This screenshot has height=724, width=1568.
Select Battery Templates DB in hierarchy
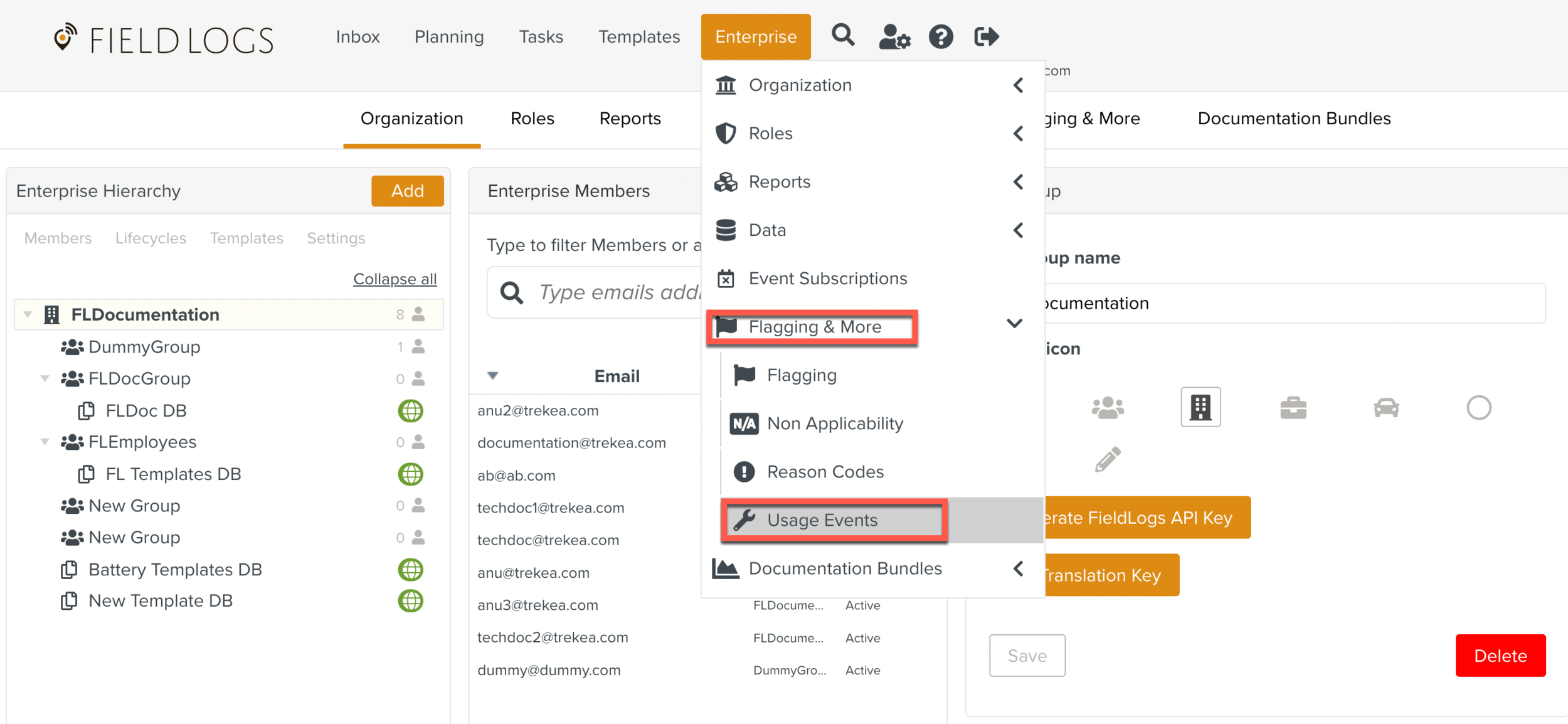(175, 570)
